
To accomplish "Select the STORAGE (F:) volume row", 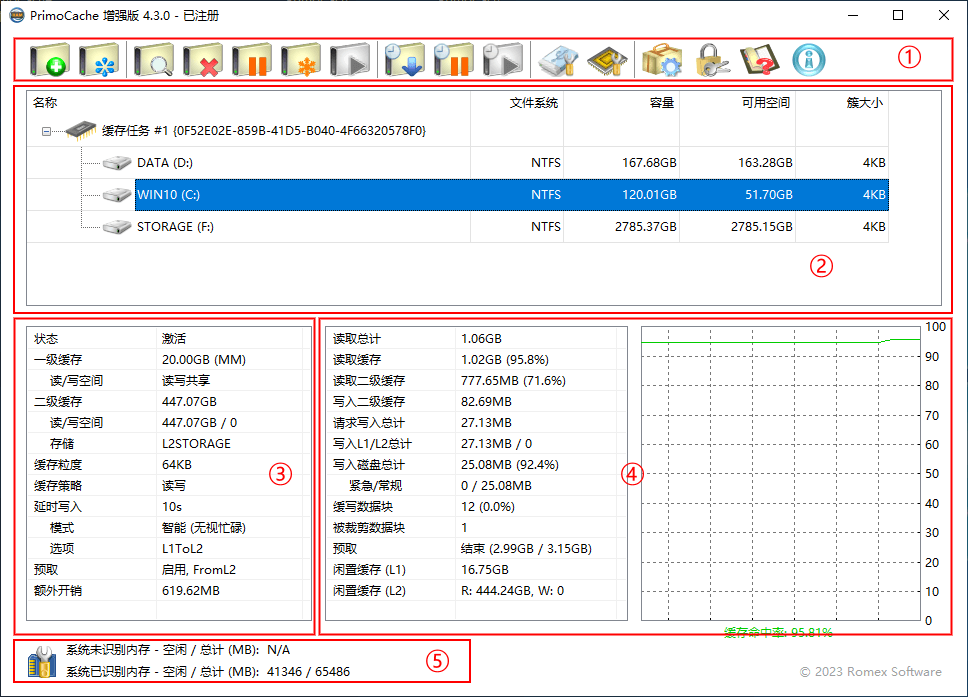I will pyautogui.click(x=457, y=227).
